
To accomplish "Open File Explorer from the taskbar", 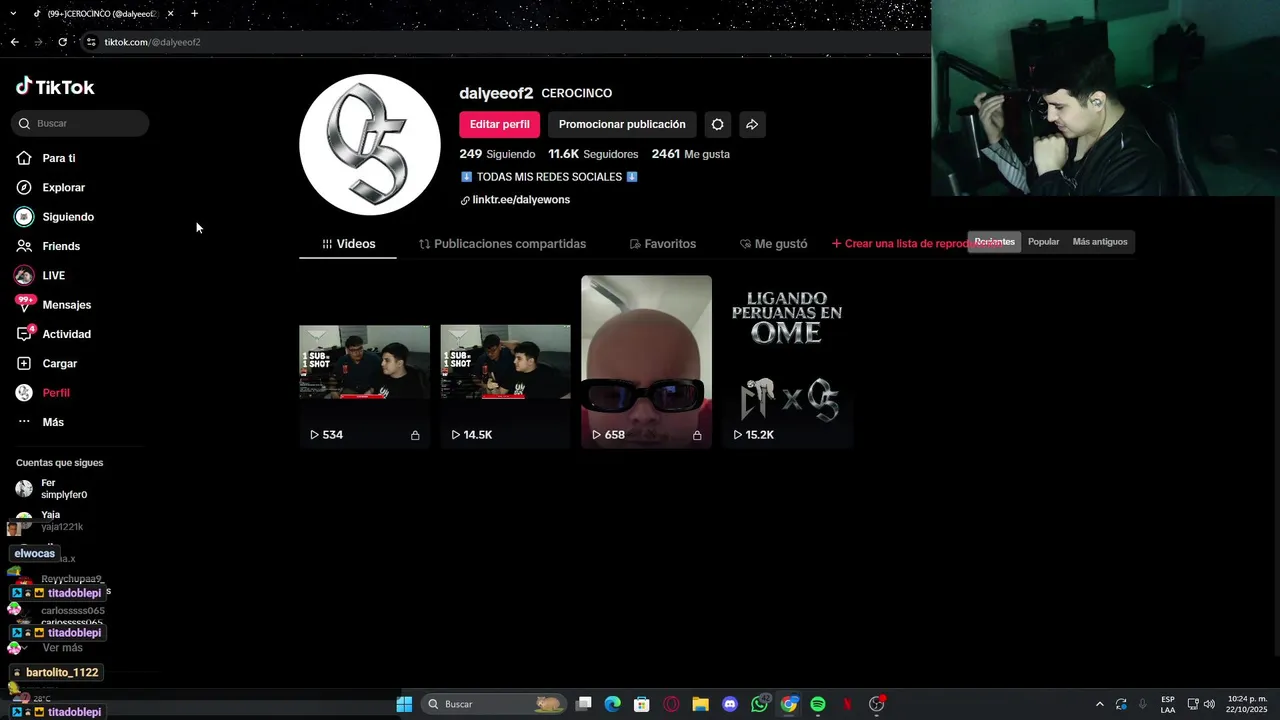I will (700, 704).
